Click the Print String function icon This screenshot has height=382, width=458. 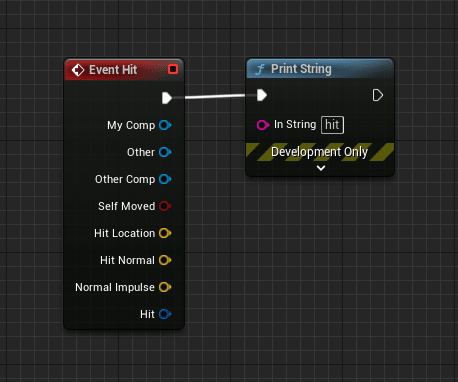[260, 69]
